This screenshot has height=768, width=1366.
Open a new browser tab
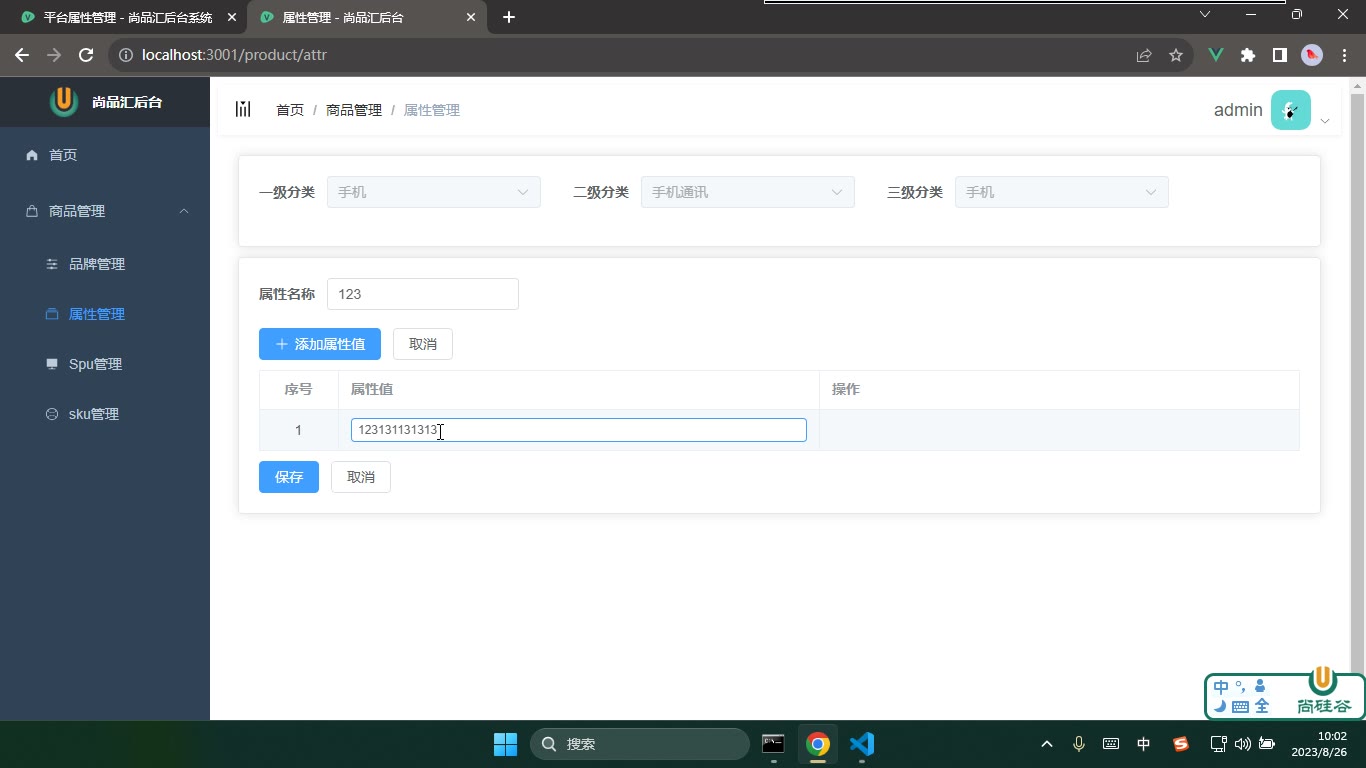pos(509,17)
